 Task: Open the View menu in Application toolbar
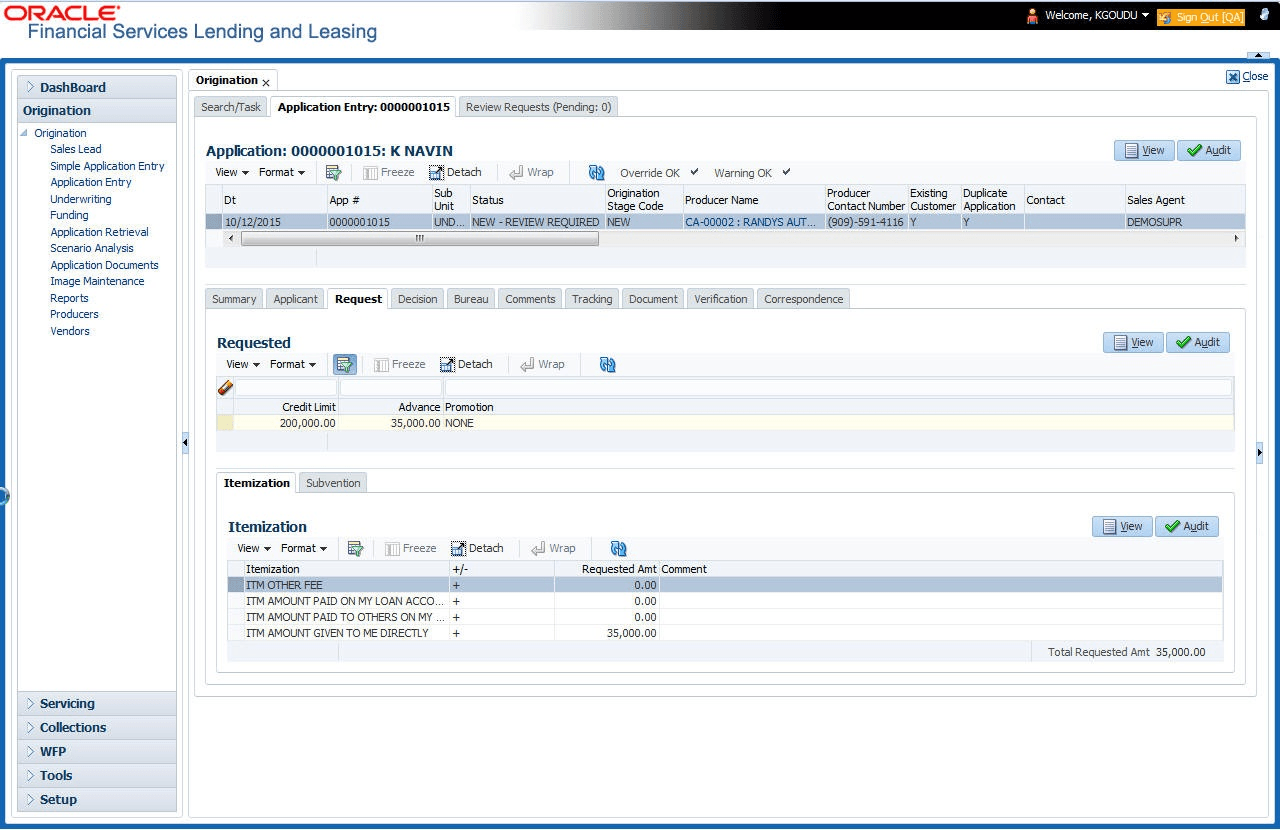tap(231, 172)
